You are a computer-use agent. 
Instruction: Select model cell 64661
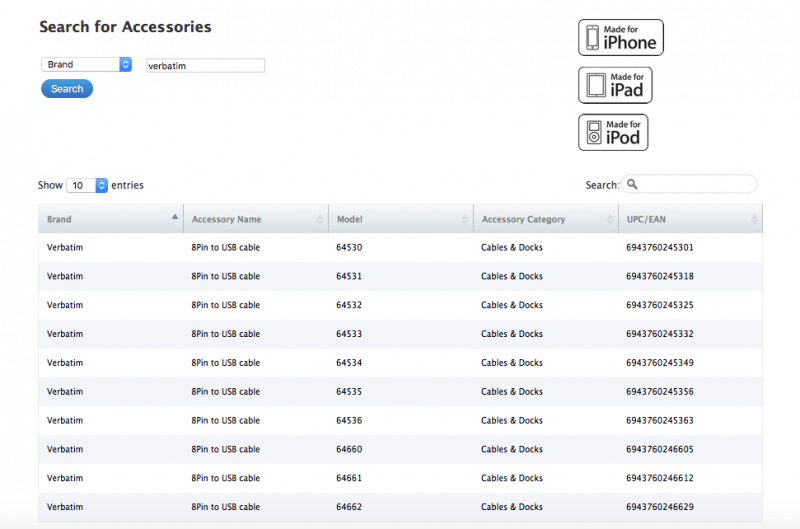tap(349, 478)
